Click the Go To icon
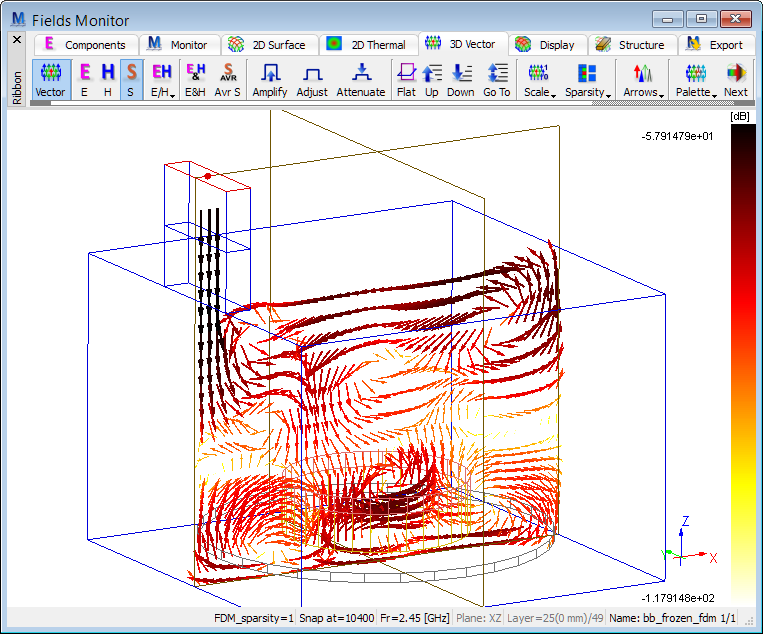Screen dimensions: 763x634 497,79
